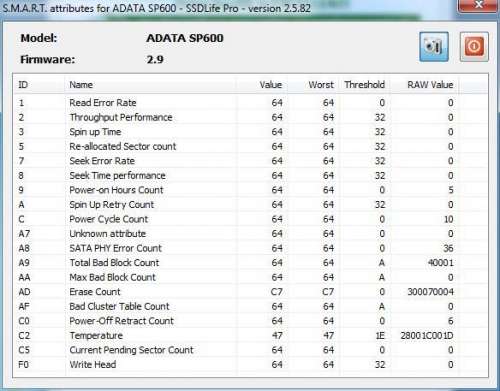The width and height of the screenshot is (500, 391).
Task: Sort by the RAW Value column header
Action: pos(424,85)
